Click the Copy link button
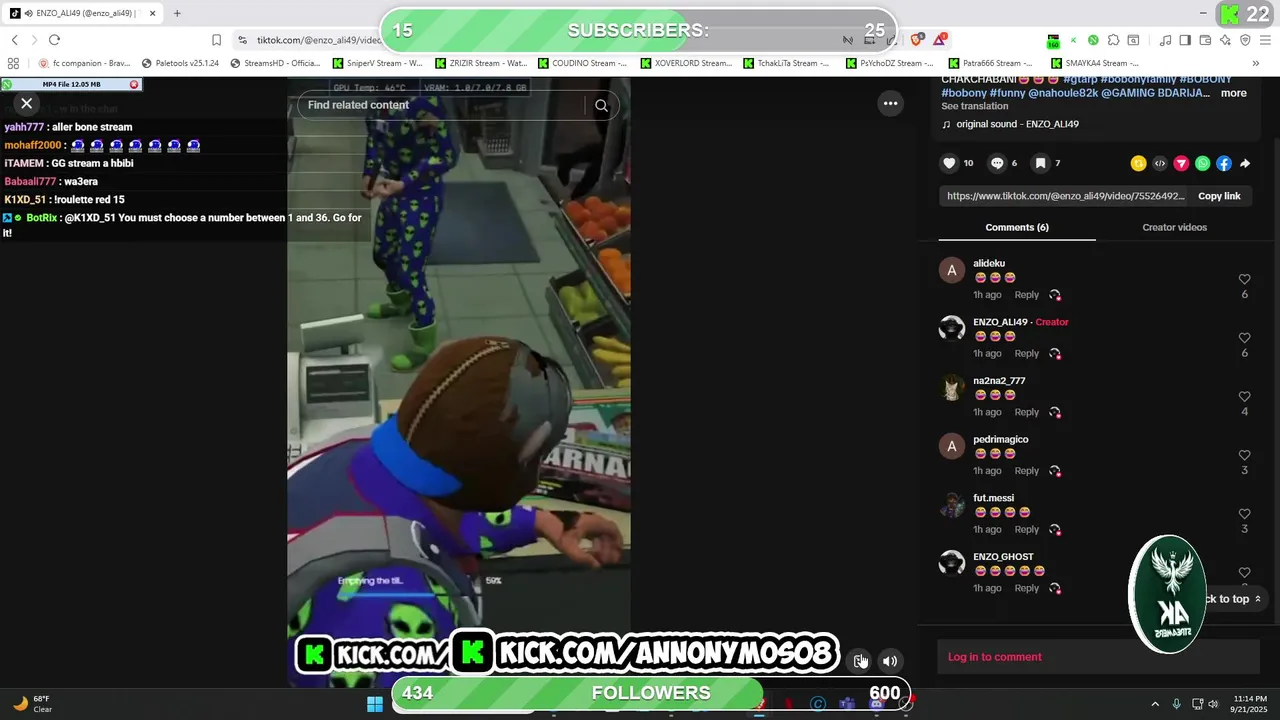The width and height of the screenshot is (1280, 720). [1219, 196]
